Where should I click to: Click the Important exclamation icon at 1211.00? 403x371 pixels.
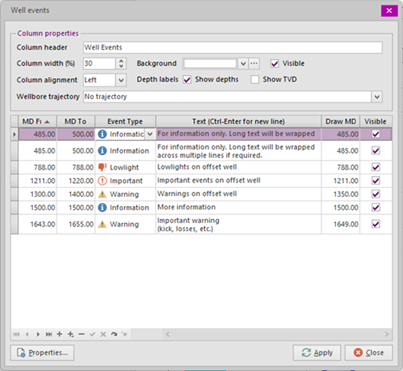pos(102,181)
